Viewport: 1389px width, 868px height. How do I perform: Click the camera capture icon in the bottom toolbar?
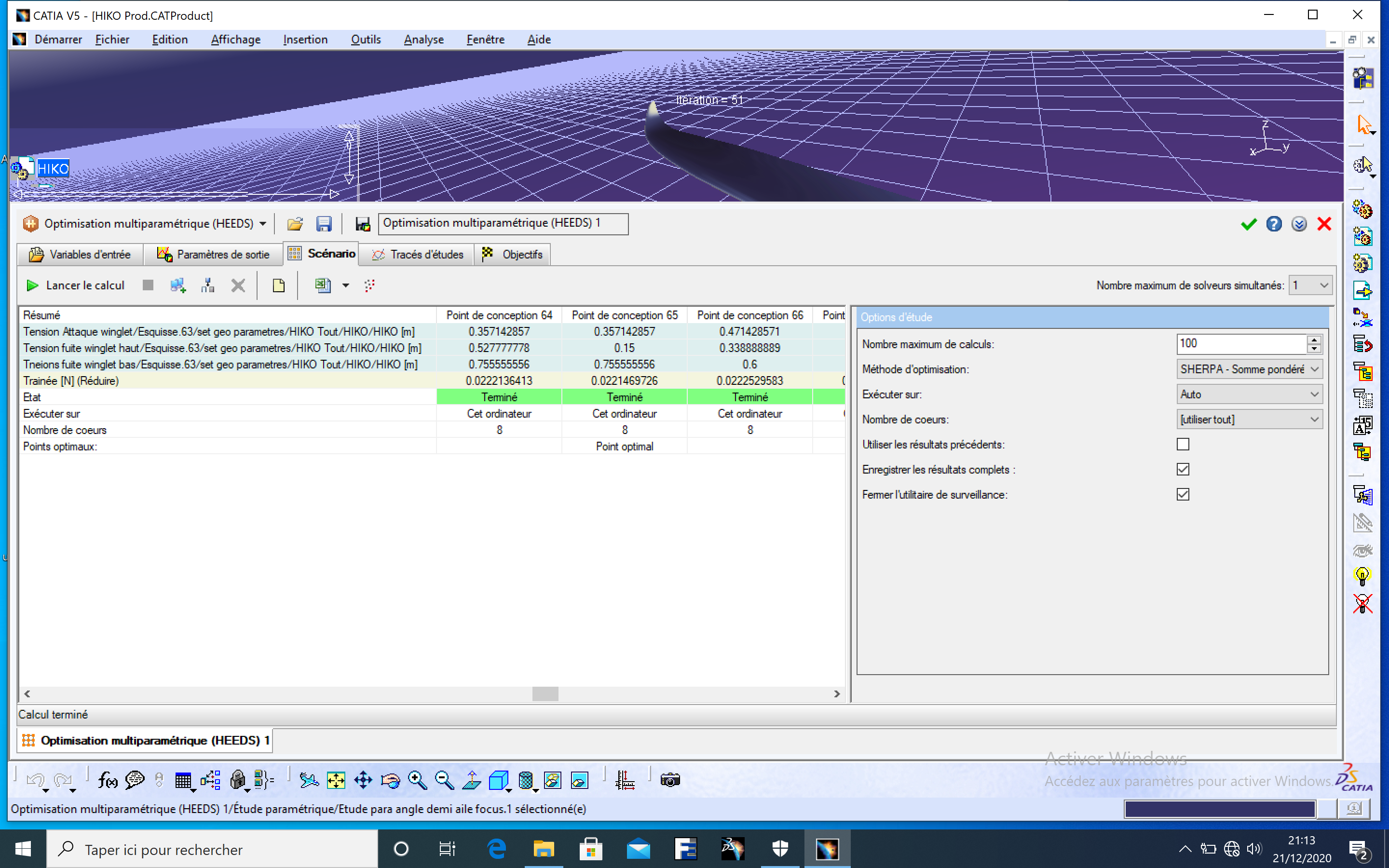pyautogui.click(x=670, y=780)
